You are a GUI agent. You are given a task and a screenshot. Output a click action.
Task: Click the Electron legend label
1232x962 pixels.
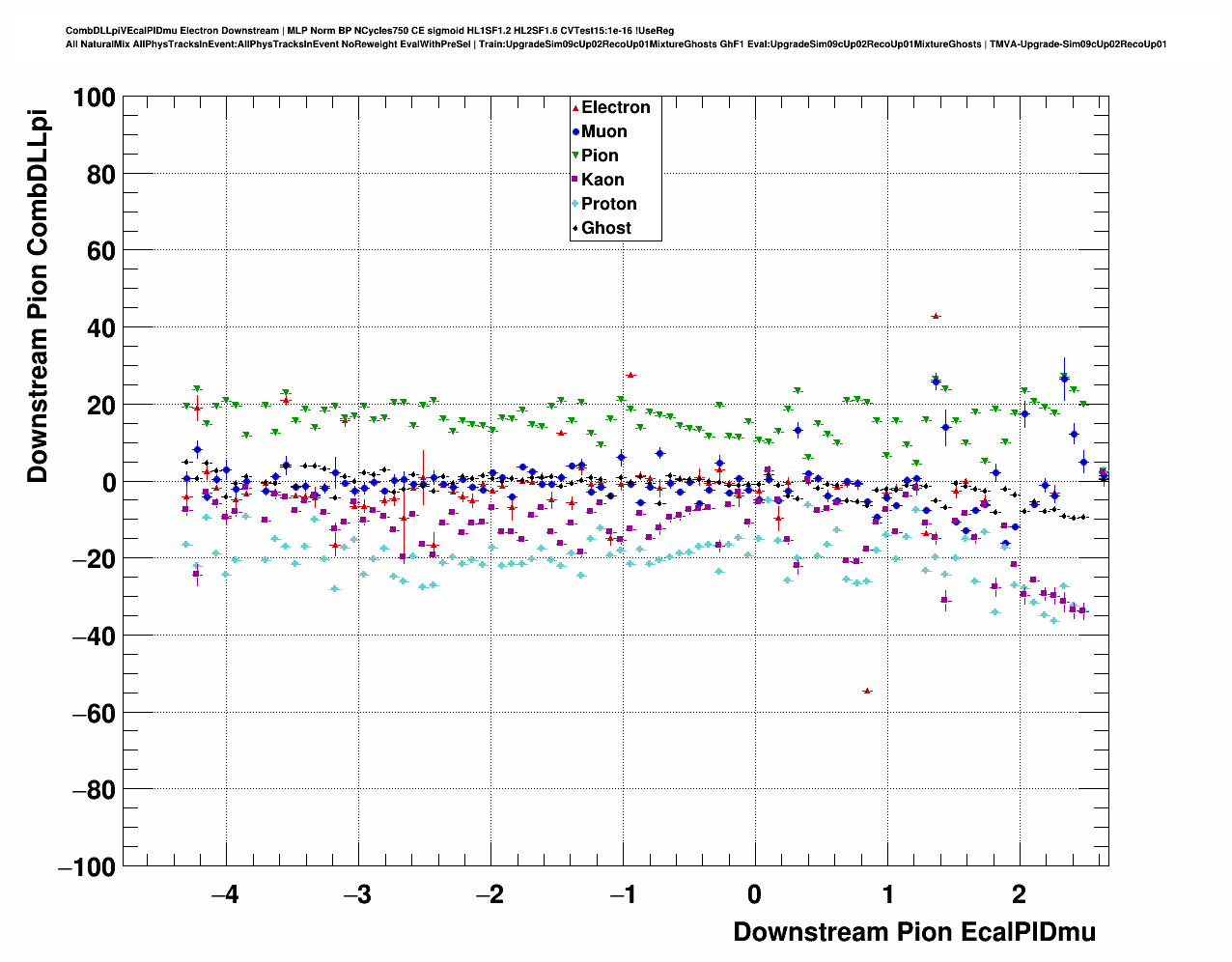(616, 107)
